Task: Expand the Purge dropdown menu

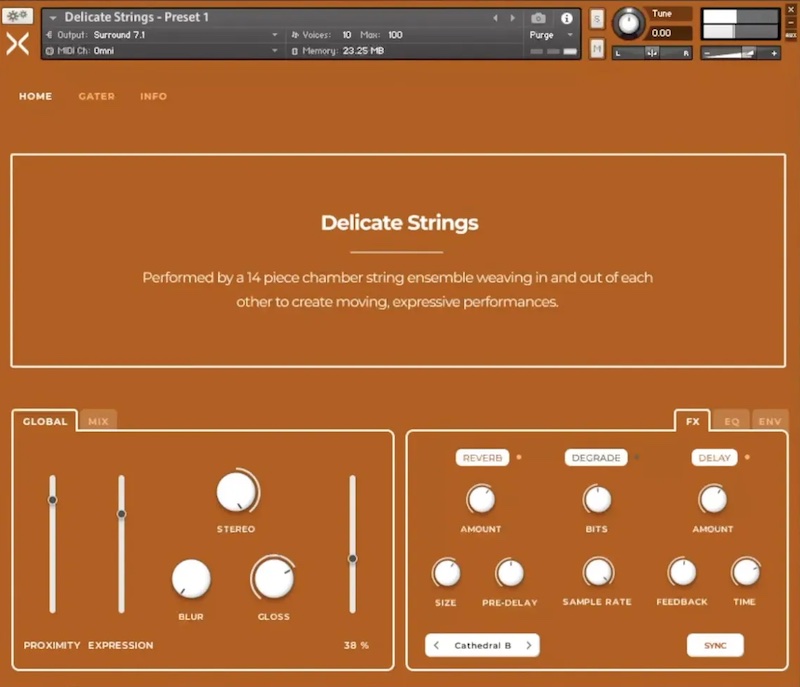Action: click(x=569, y=35)
